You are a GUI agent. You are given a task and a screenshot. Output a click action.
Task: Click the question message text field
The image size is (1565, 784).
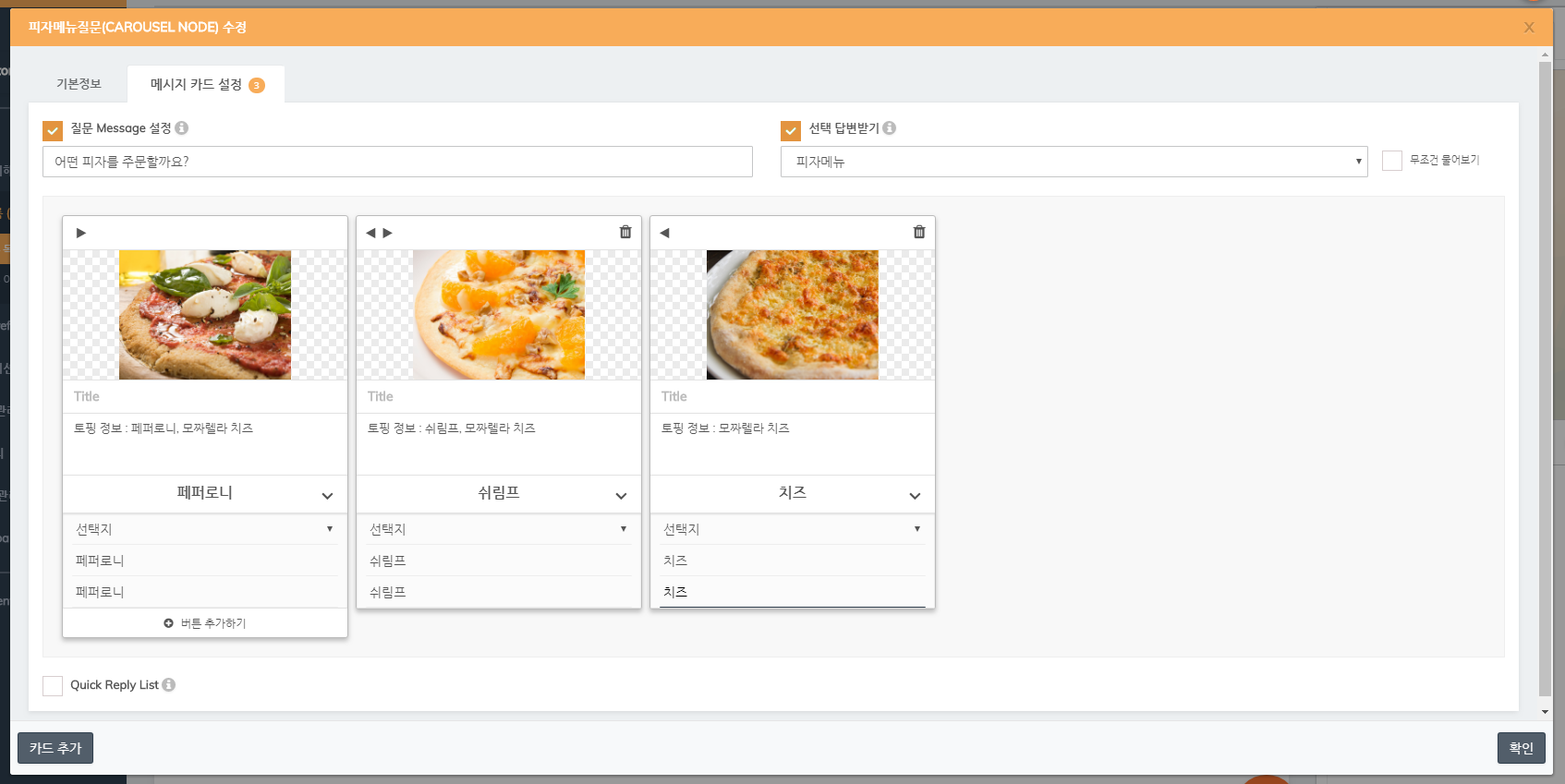(x=397, y=162)
